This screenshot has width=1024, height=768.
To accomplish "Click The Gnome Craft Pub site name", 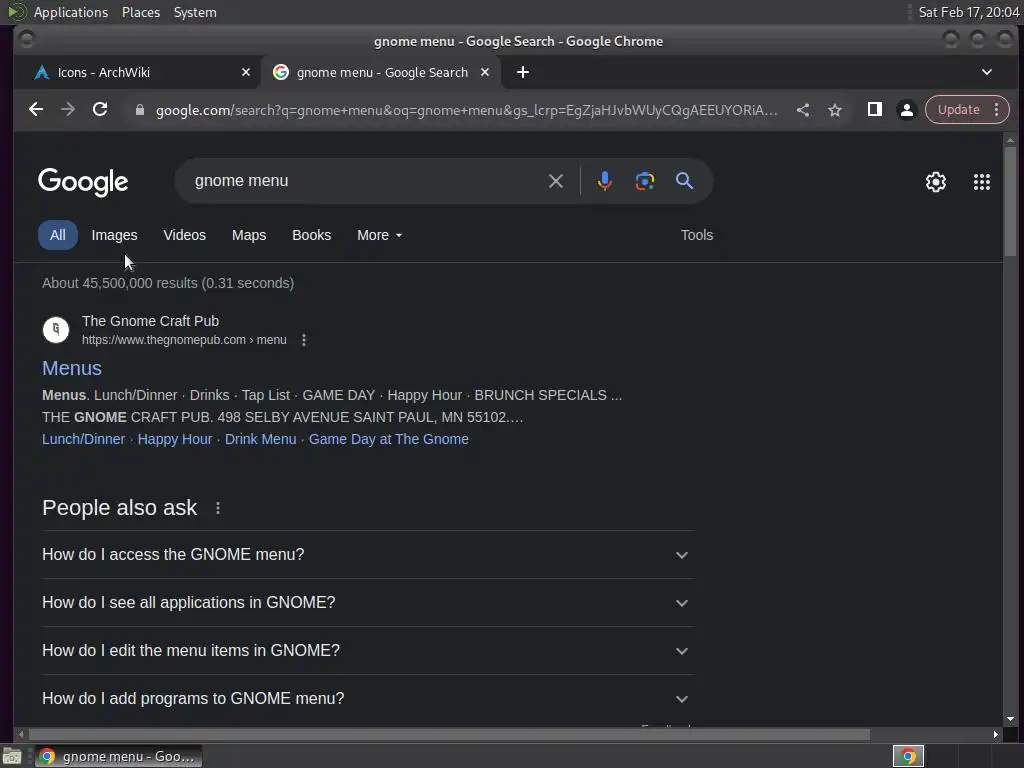I will pyautogui.click(x=150, y=321).
